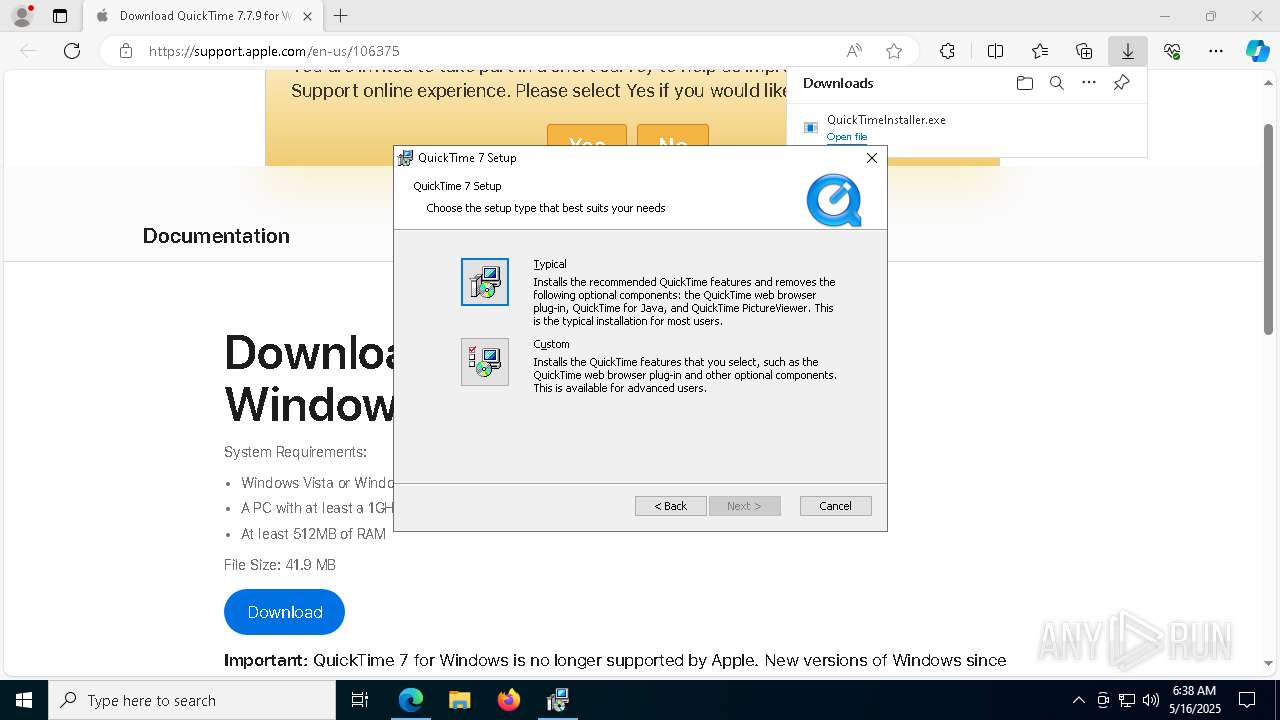The width and height of the screenshot is (1280, 720).
Task: Open the Extensions puzzle icon
Action: coord(947,51)
